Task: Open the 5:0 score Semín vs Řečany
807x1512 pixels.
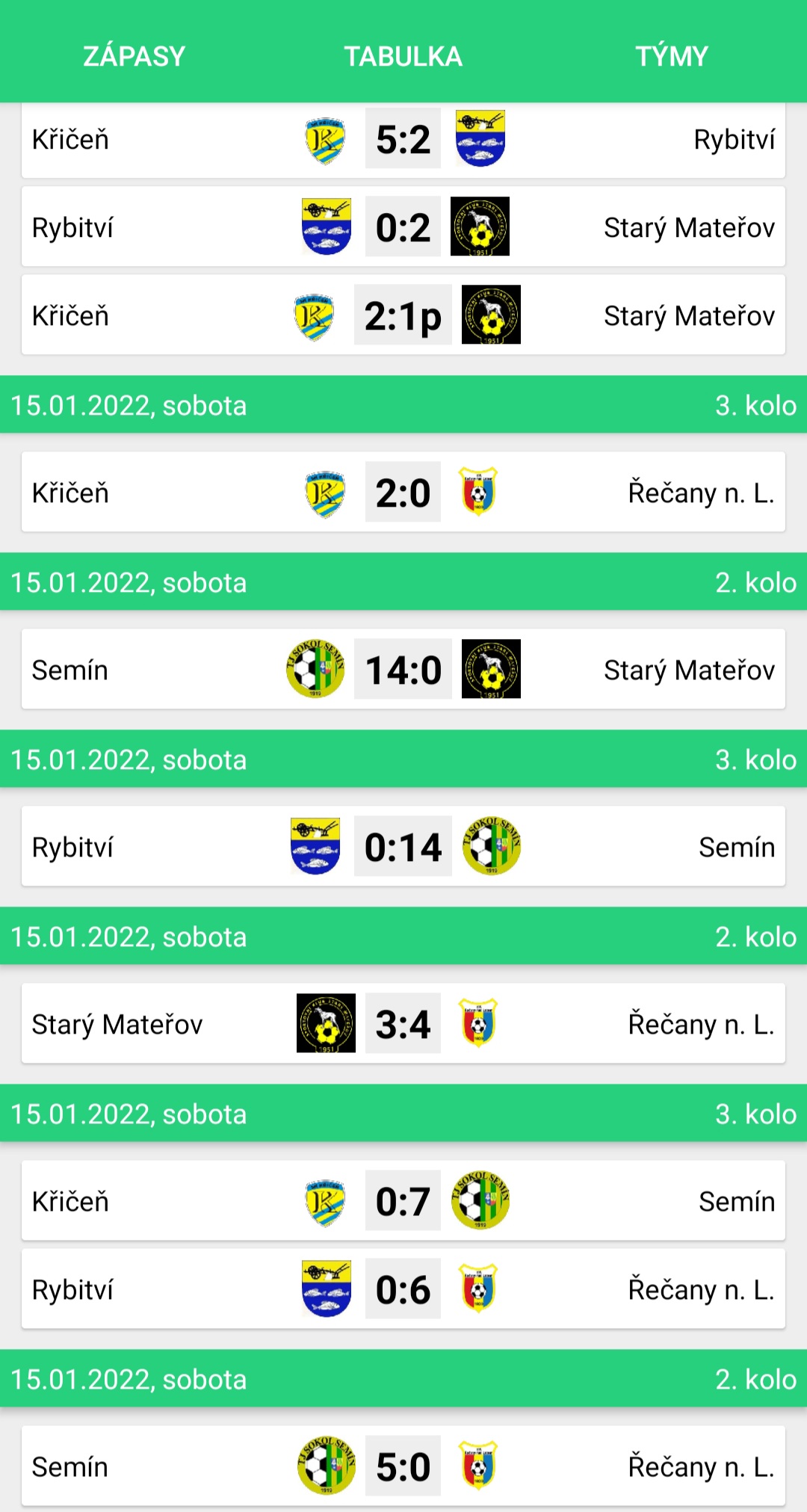Action: pos(403,1466)
